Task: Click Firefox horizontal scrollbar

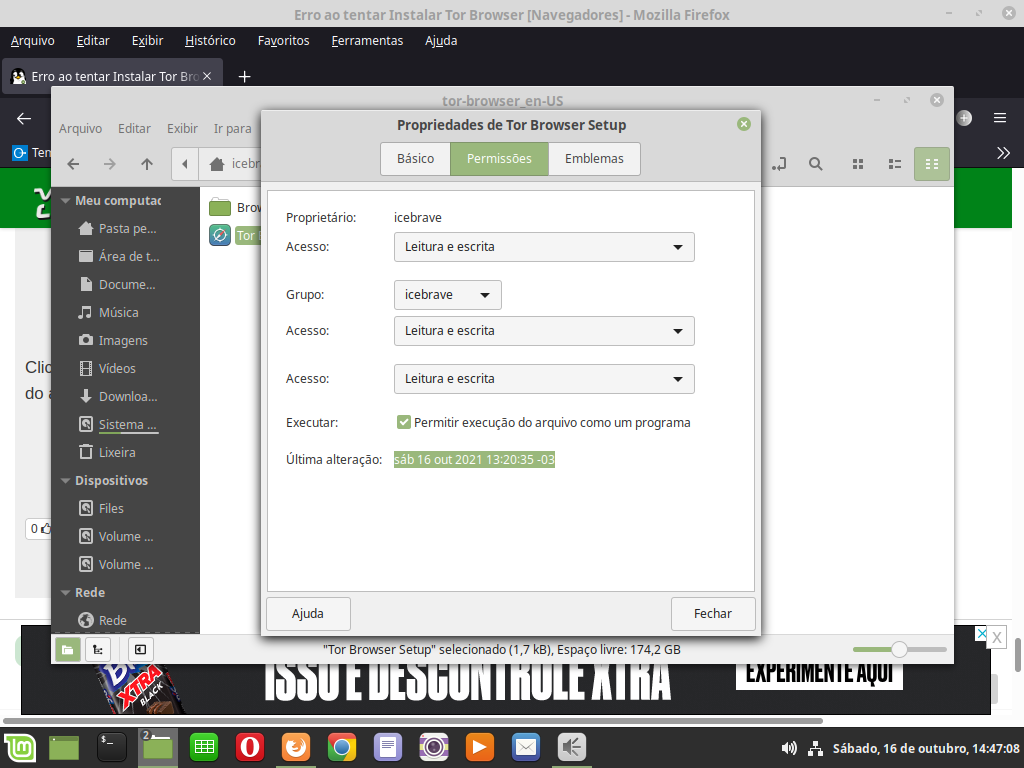Action: (x=413, y=721)
